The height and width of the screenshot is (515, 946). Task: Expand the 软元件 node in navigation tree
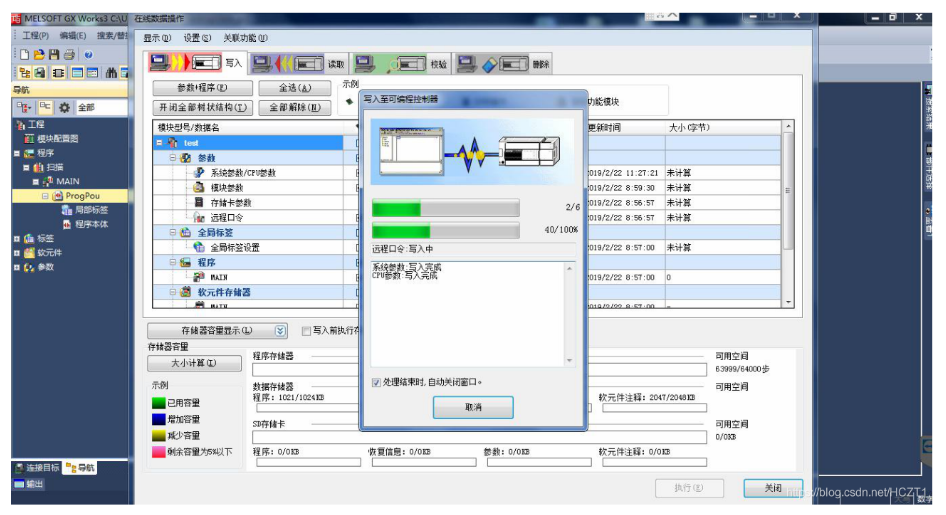(x=17, y=253)
